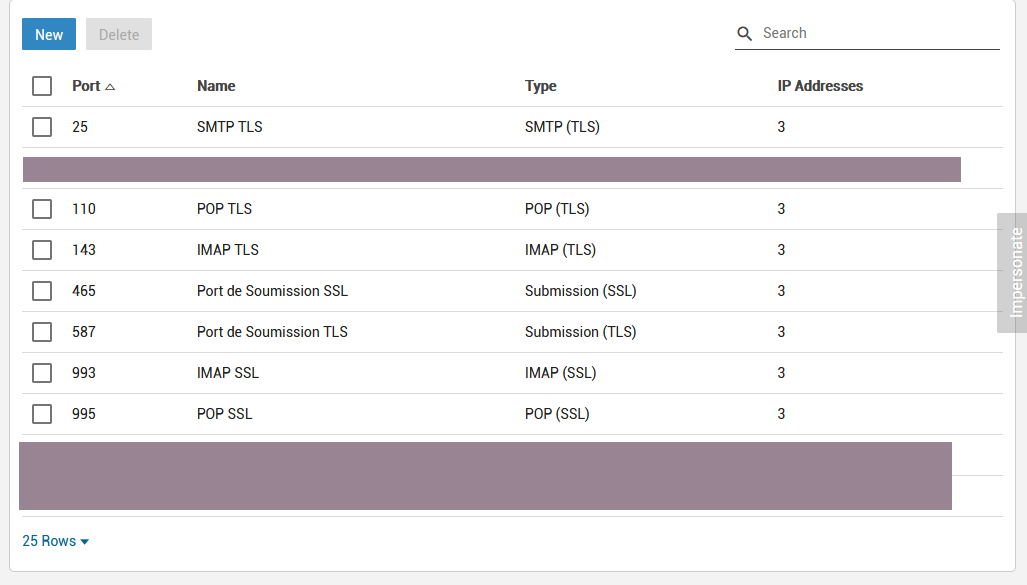The image size is (1027, 585).
Task: Open the Port de Soumission SSL entry
Action: pos(272,291)
